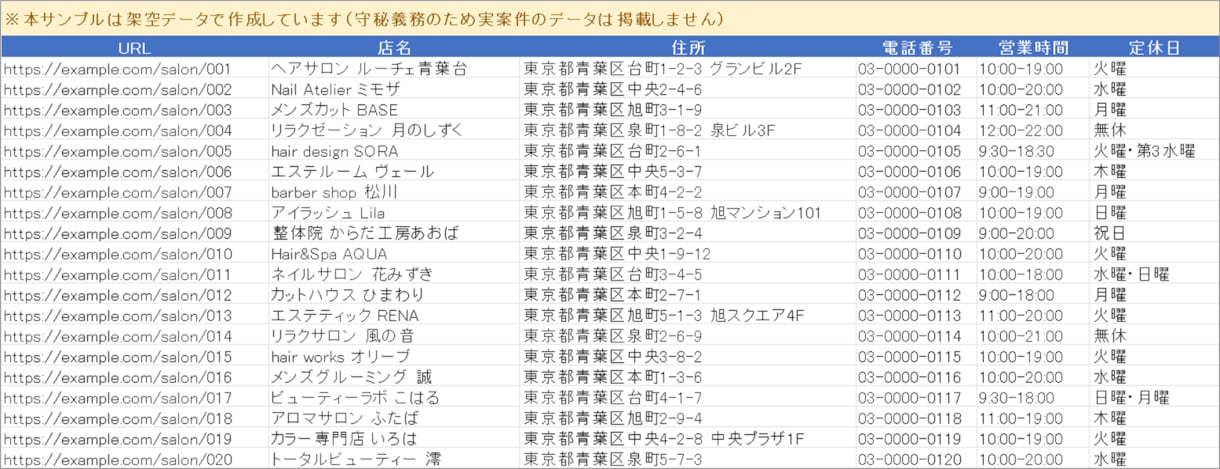The width and height of the screenshot is (1220, 469).
Task: Select the cell リラクゼーション 月のしずく
Action: click(394, 131)
